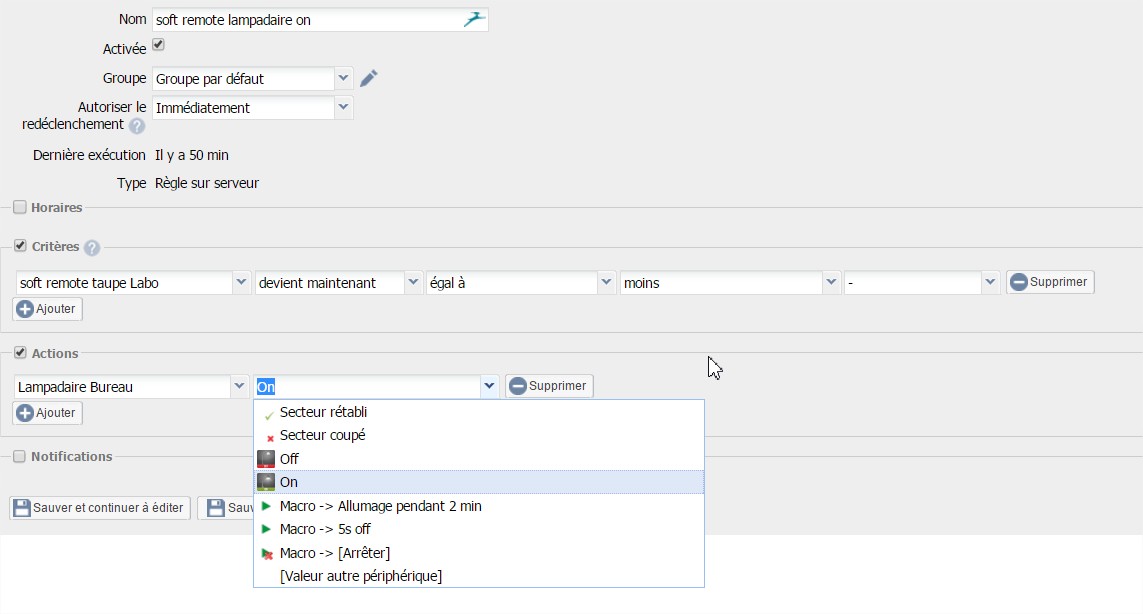Select [Valeur autre périphérique] entry
Screen dimensions: 1143x614
361,576
